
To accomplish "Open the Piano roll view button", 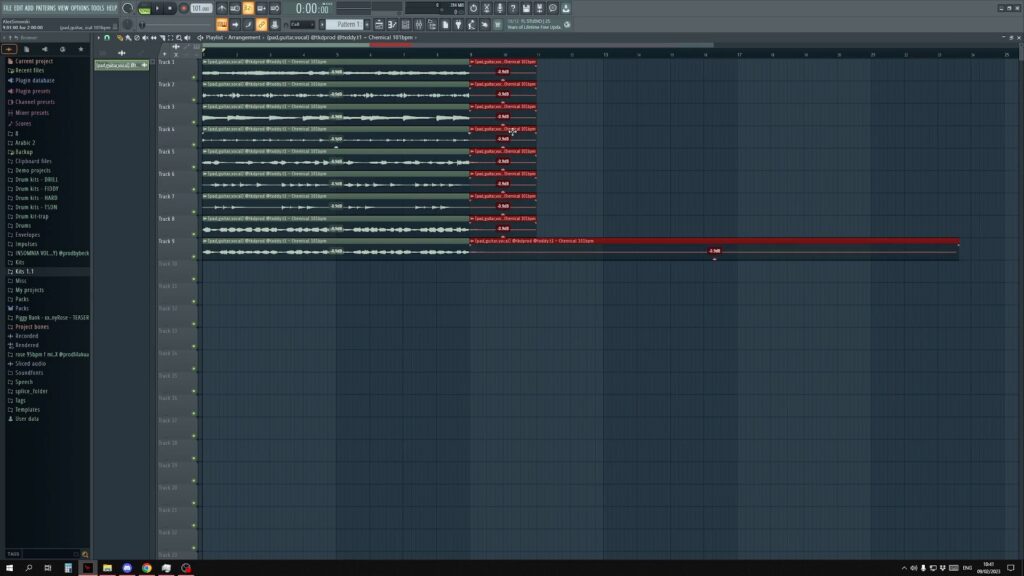I will click(392, 25).
